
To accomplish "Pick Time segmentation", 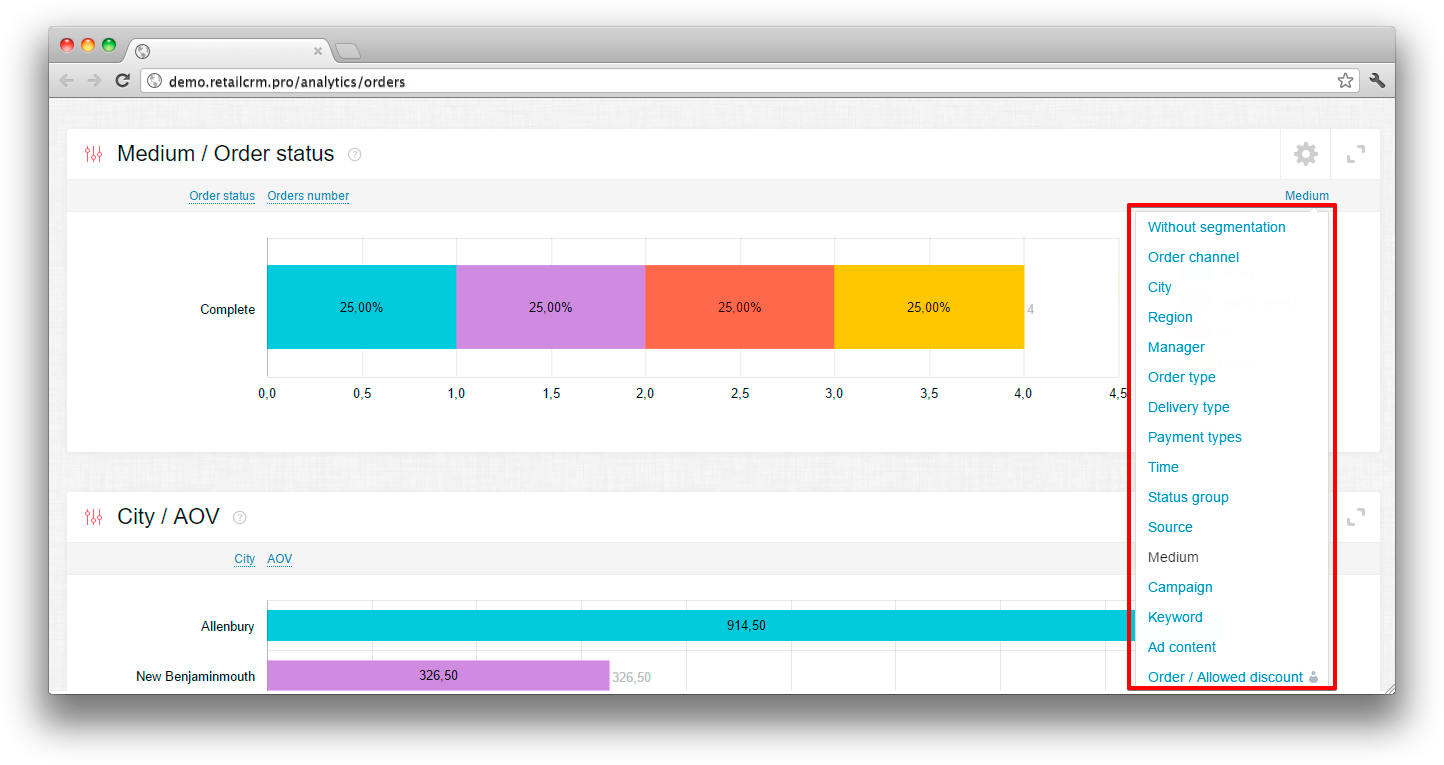I will pos(1163,467).
